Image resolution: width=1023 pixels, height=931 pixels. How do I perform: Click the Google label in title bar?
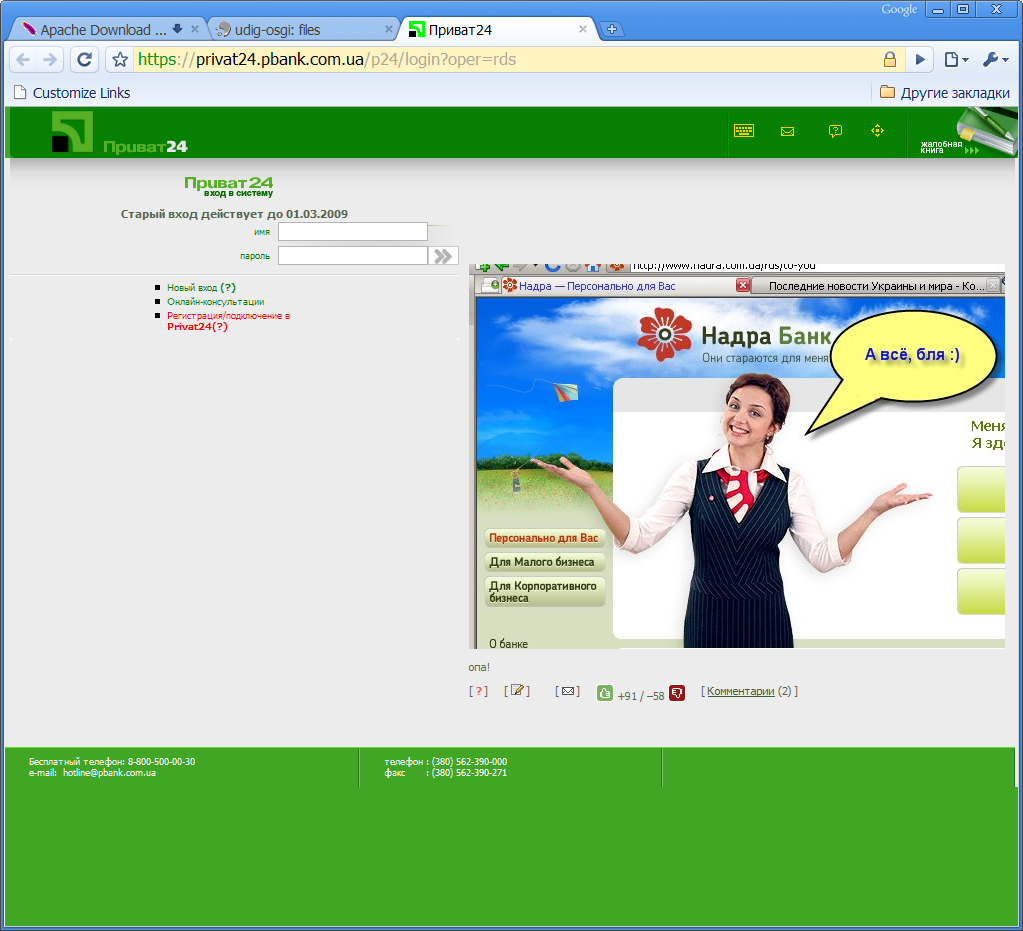pyautogui.click(x=899, y=9)
